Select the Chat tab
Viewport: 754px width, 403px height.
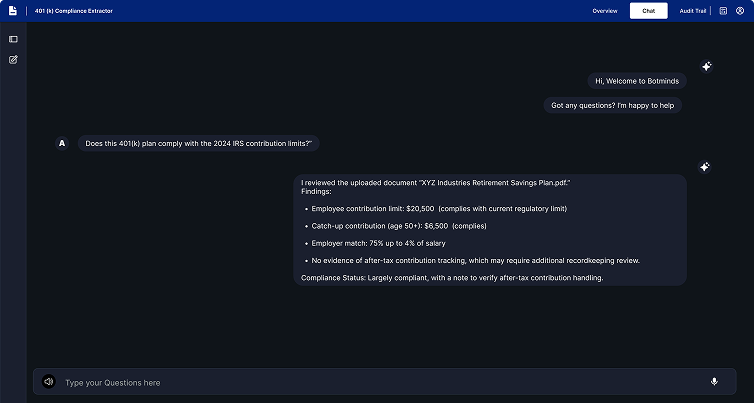pyautogui.click(x=648, y=11)
